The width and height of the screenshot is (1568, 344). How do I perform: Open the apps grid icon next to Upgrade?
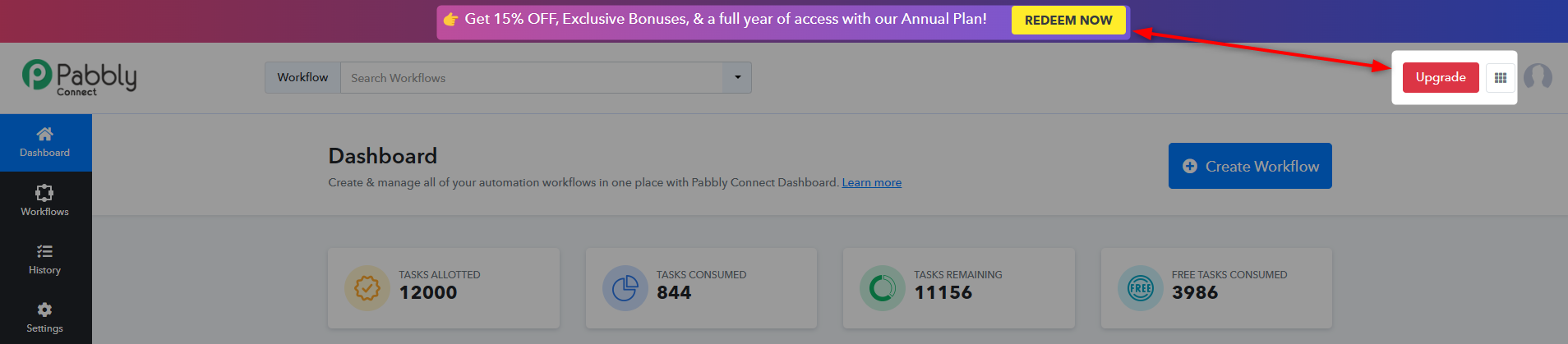pos(1501,78)
